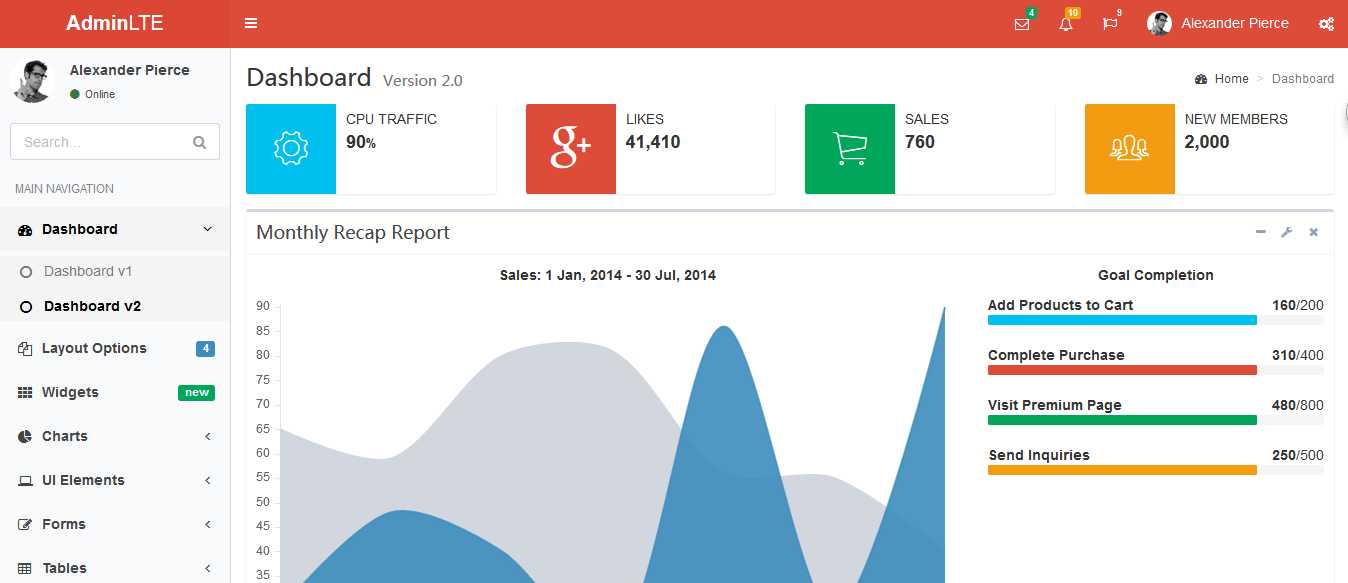Viewport: 1348px width, 583px height.
Task: Open the UI Elements menu item
Action: (115, 480)
